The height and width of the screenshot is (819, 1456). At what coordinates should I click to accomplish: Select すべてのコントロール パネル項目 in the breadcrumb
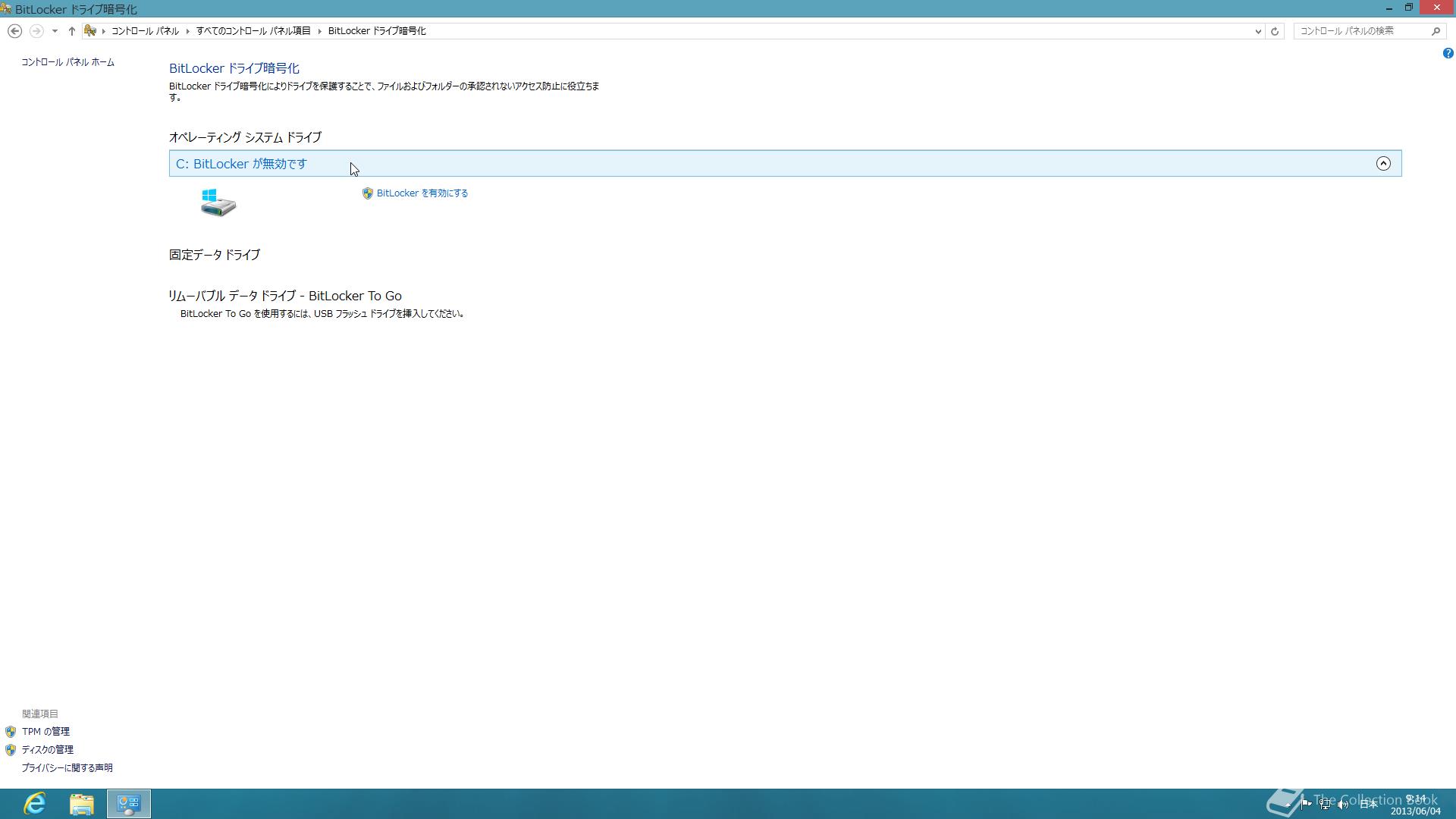pyautogui.click(x=253, y=31)
